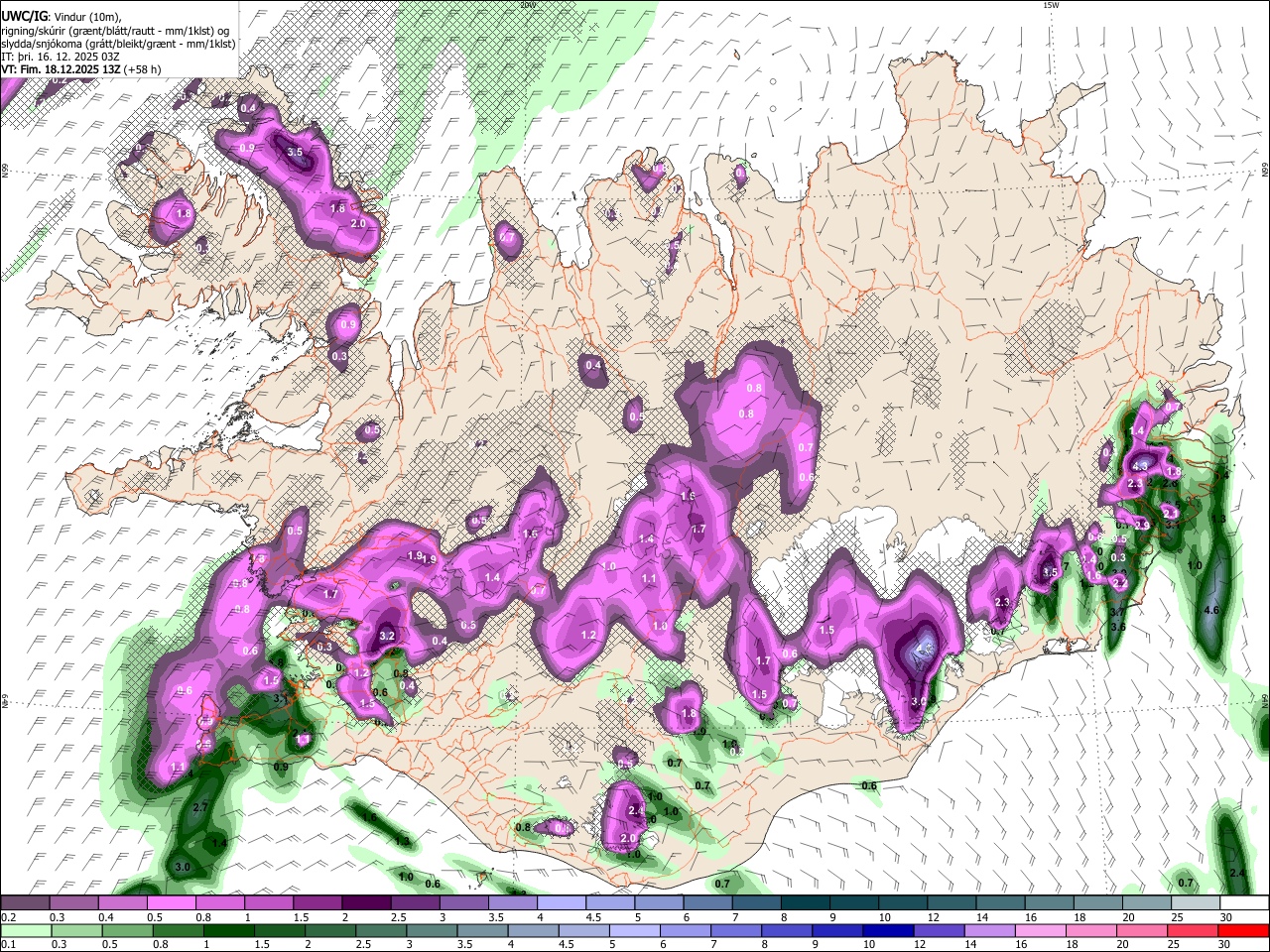Select the dark green rain swatch between 1 and 1.5

(229, 929)
